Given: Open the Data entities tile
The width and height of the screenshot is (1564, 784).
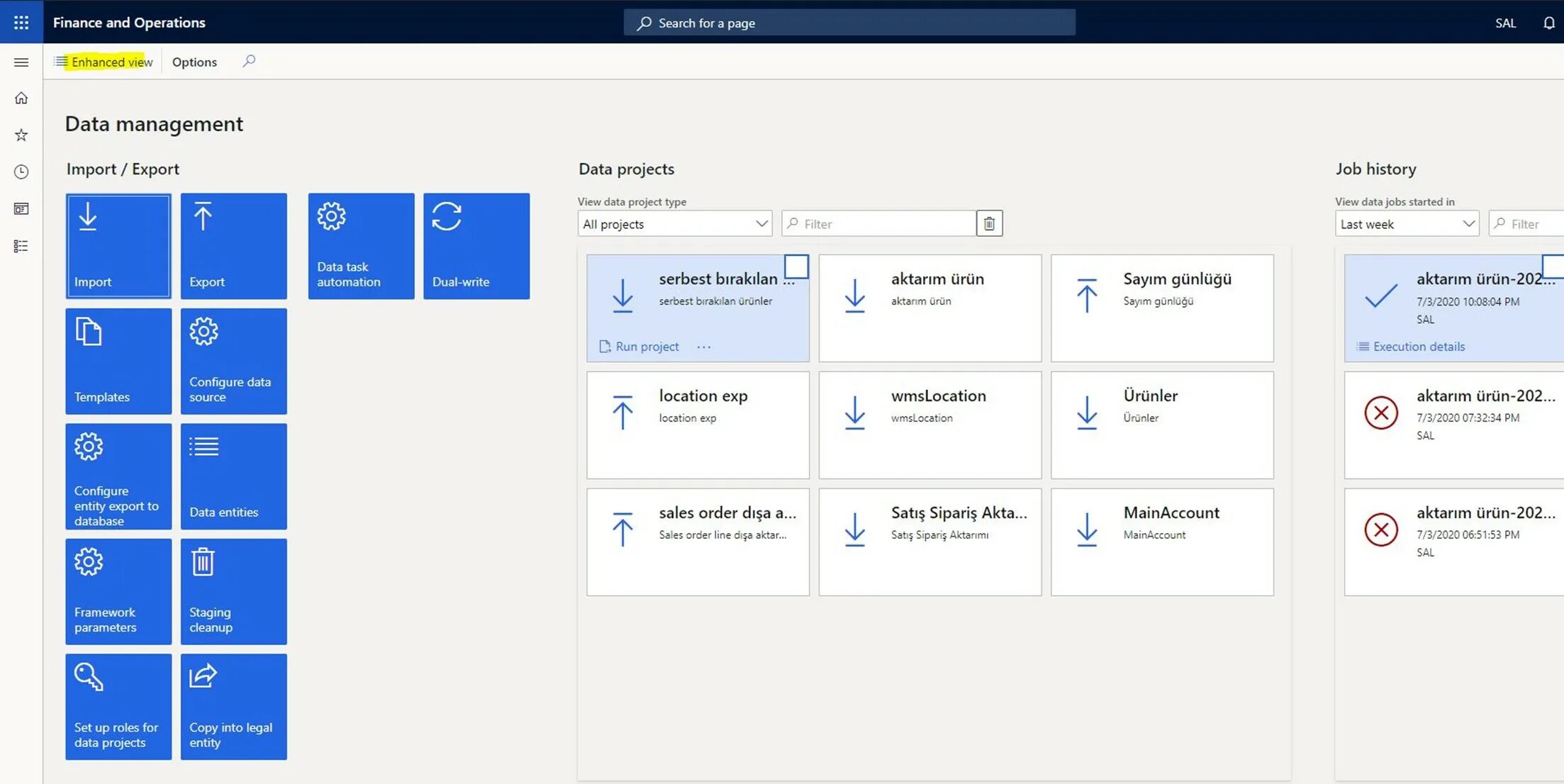Looking at the screenshot, I should pyautogui.click(x=234, y=476).
